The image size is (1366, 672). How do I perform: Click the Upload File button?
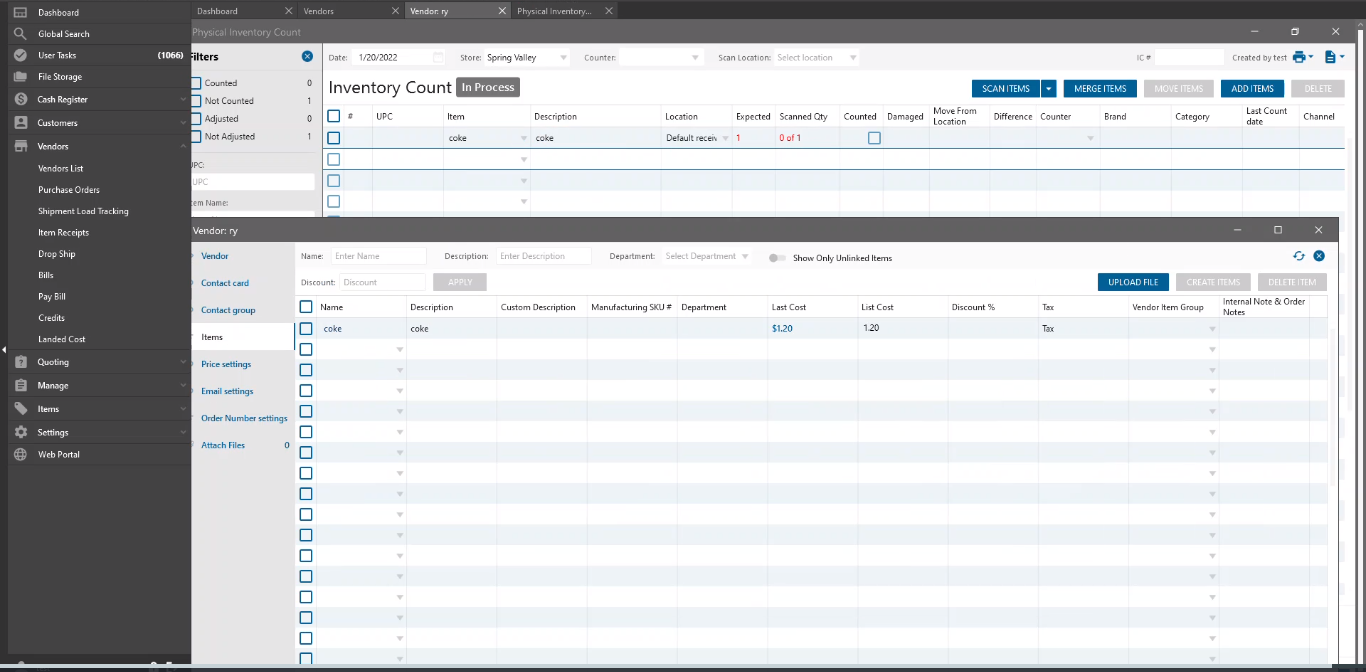coord(1132,282)
